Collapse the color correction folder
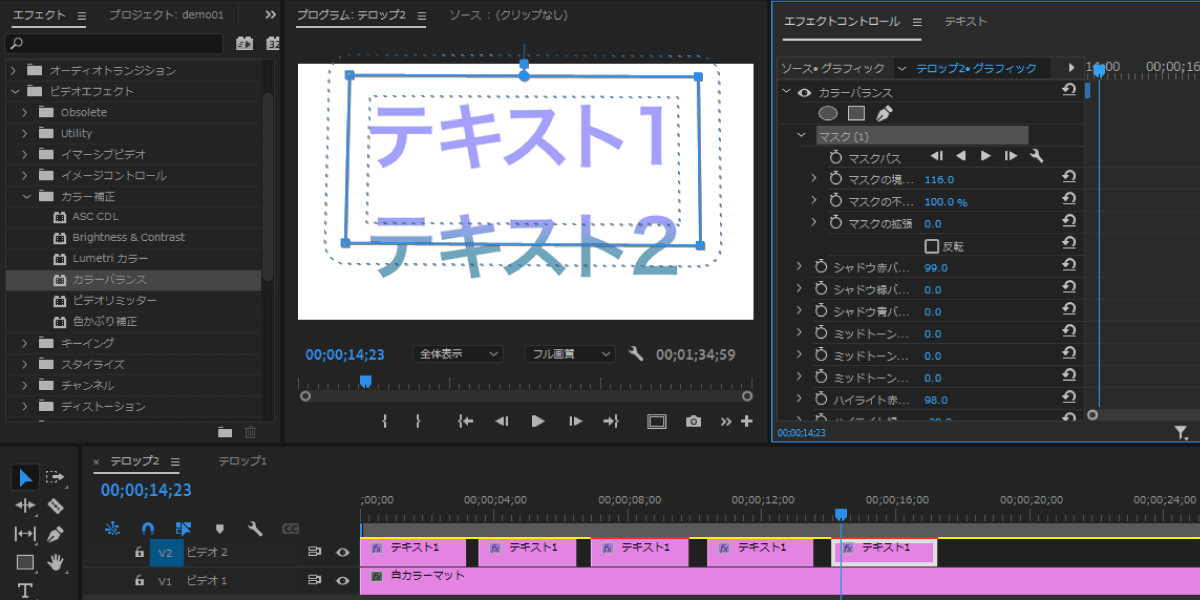Screen dimensions: 1200x600 point(25,196)
